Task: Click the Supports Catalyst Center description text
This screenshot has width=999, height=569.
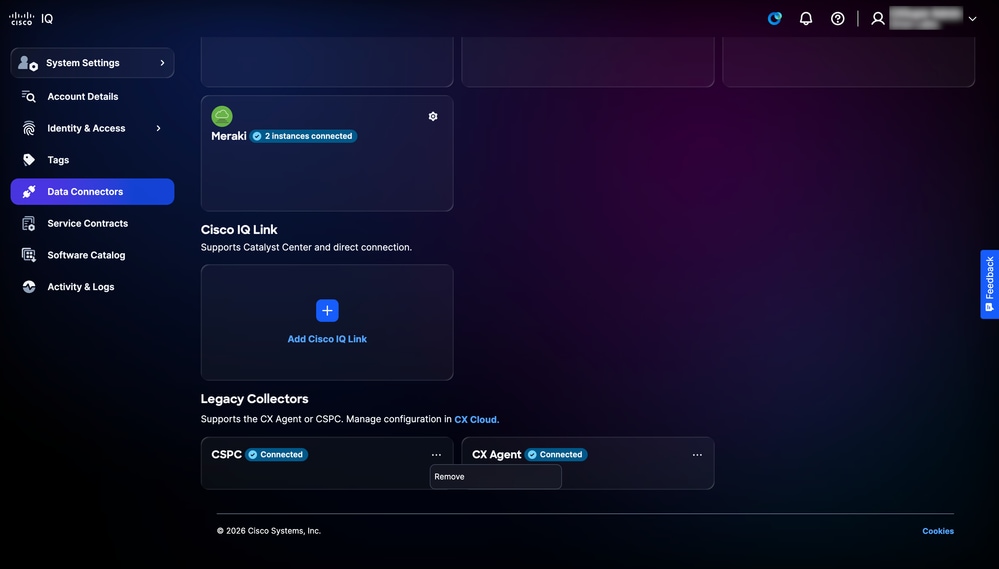Action: tap(306, 247)
